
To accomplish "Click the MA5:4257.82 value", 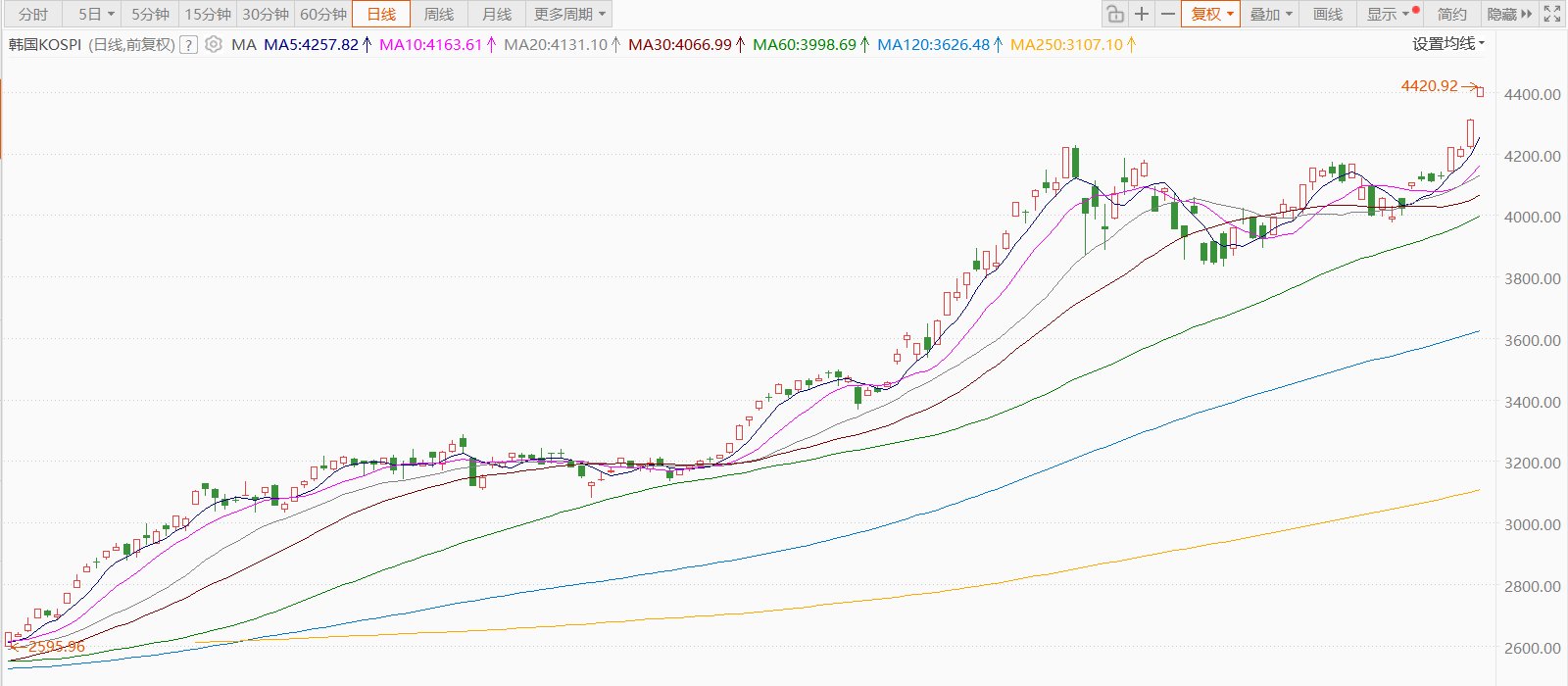I will [312, 44].
